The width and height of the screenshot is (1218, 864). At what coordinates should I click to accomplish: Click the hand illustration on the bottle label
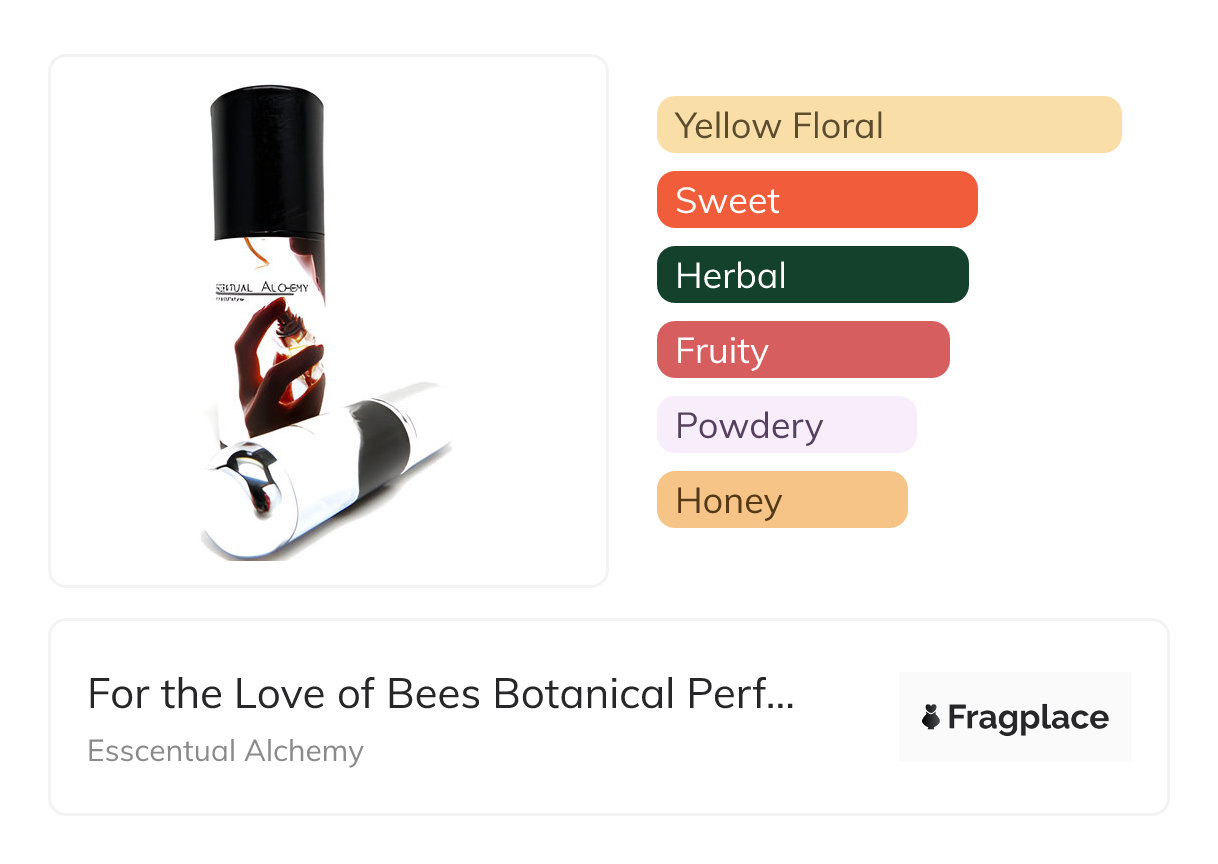click(x=270, y=370)
